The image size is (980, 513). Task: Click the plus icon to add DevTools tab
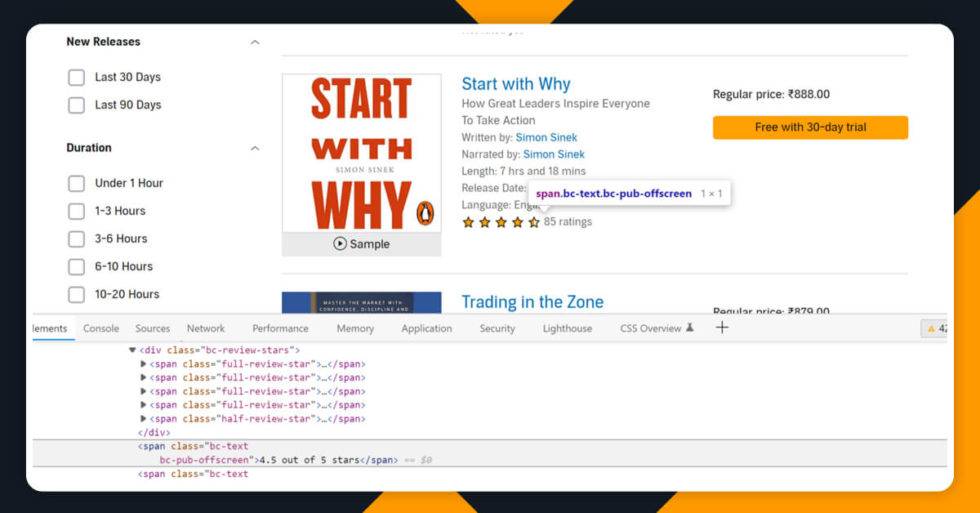[722, 327]
